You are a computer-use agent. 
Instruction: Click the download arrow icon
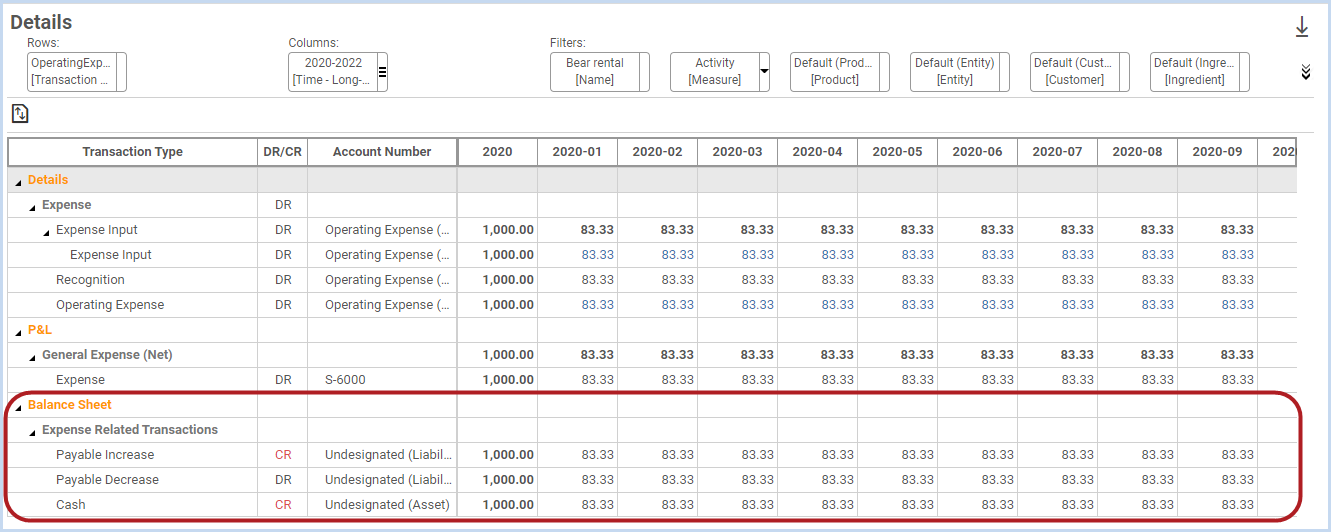[x=1302, y=27]
